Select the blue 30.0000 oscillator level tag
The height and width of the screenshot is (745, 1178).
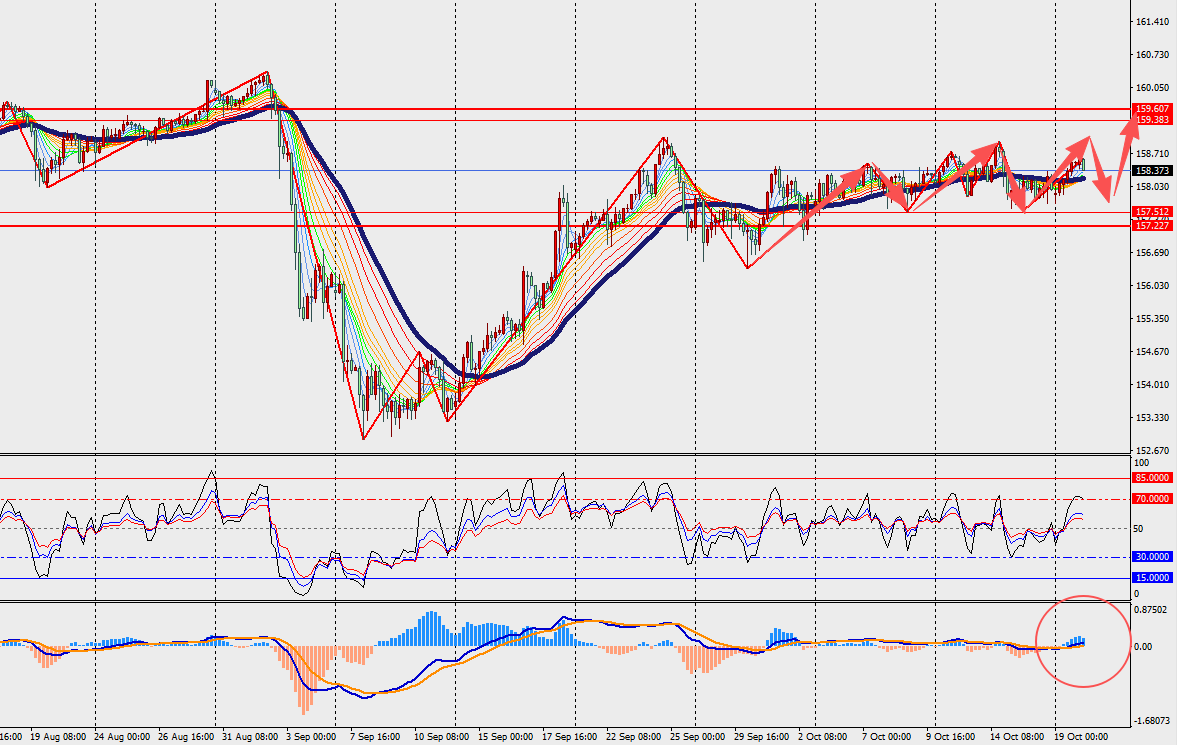[x=1152, y=556]
